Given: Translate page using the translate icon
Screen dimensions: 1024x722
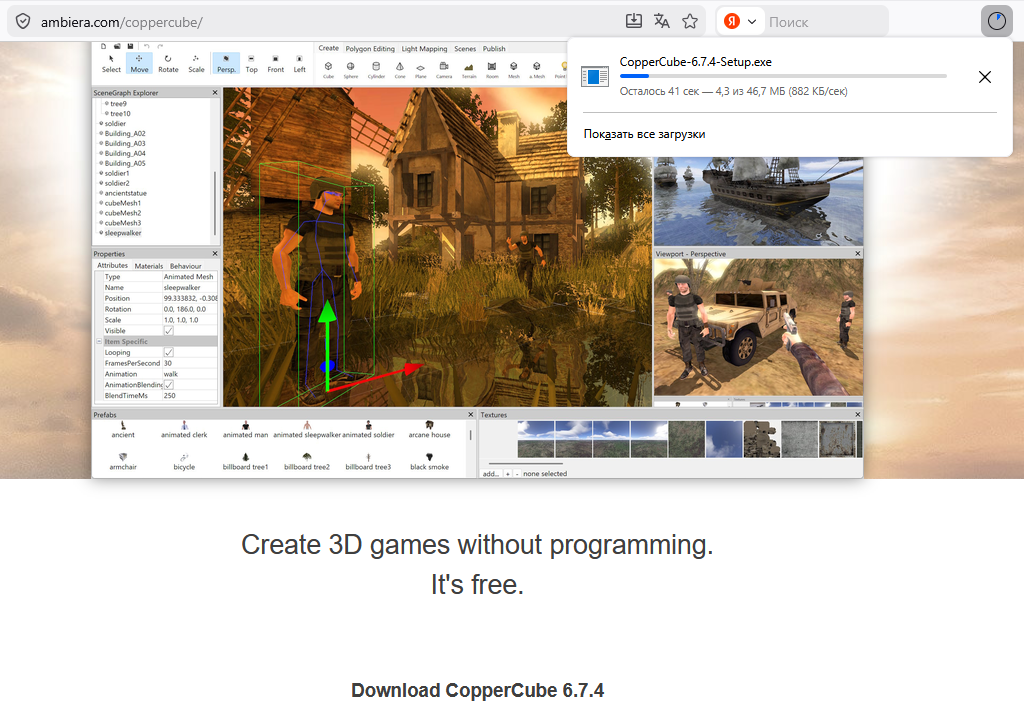Looking at the screenshot, I should tap(662, 22).
